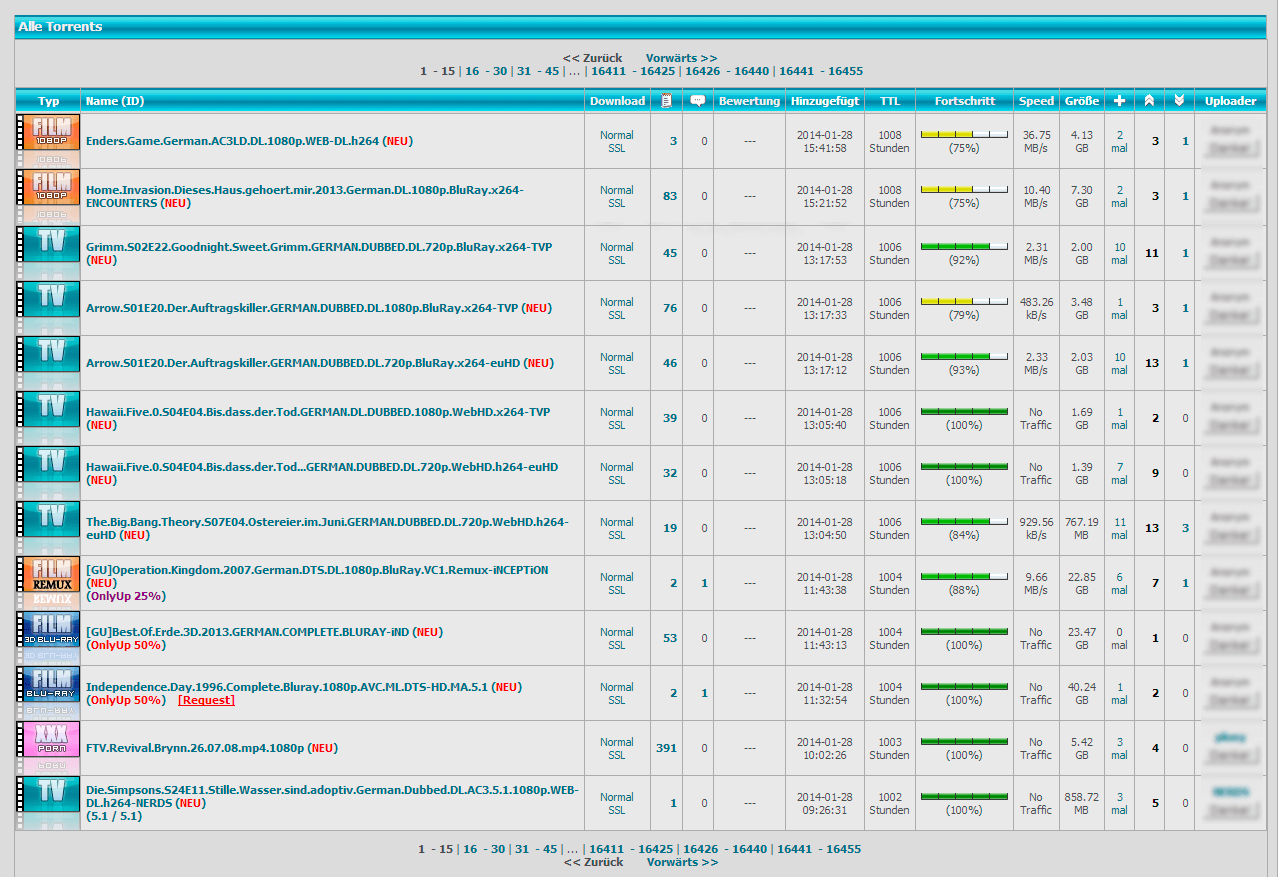Open page 31 - 45 at bottom
The width and height of the screenshot is (1278, 877).
[x=536, y=849]
